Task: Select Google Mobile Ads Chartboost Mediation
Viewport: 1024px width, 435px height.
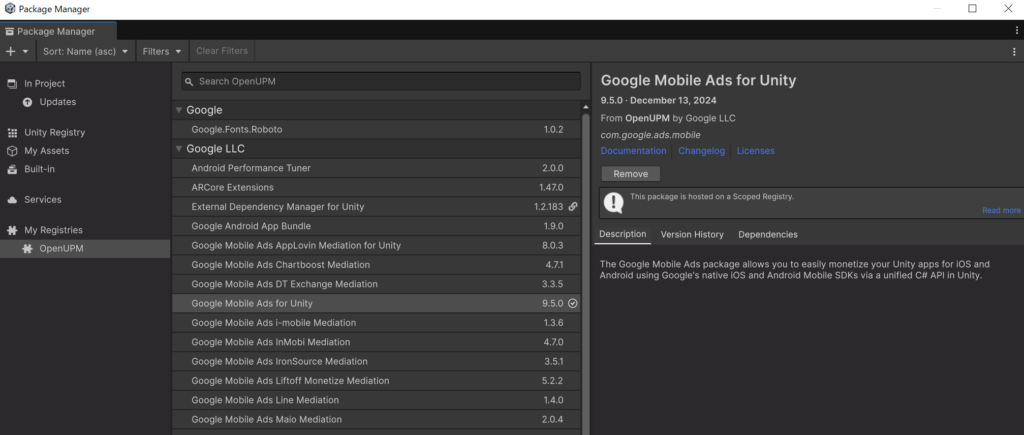Action: (376, 265)
